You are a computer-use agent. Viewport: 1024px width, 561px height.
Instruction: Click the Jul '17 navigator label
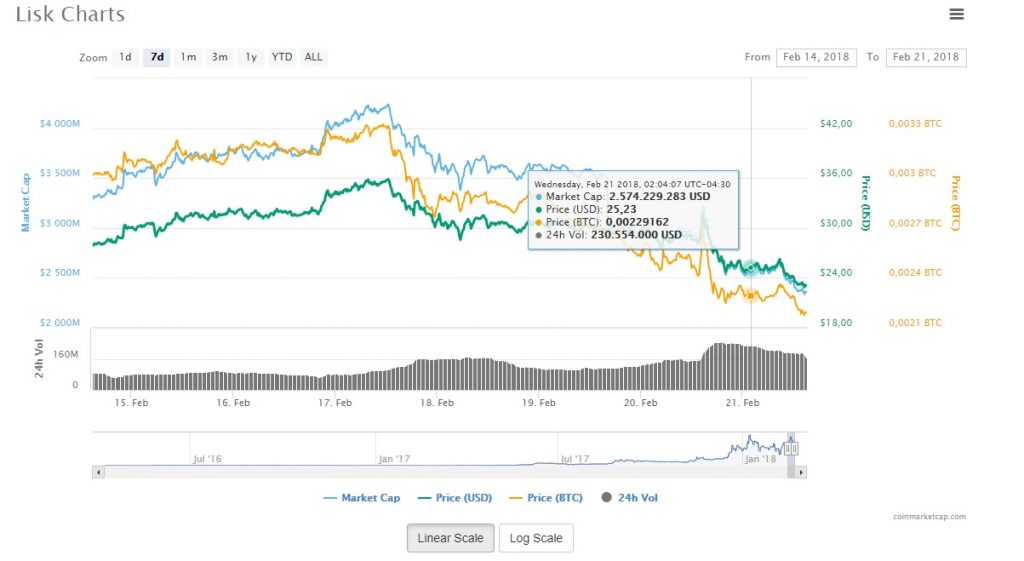[x=575, y=459]
